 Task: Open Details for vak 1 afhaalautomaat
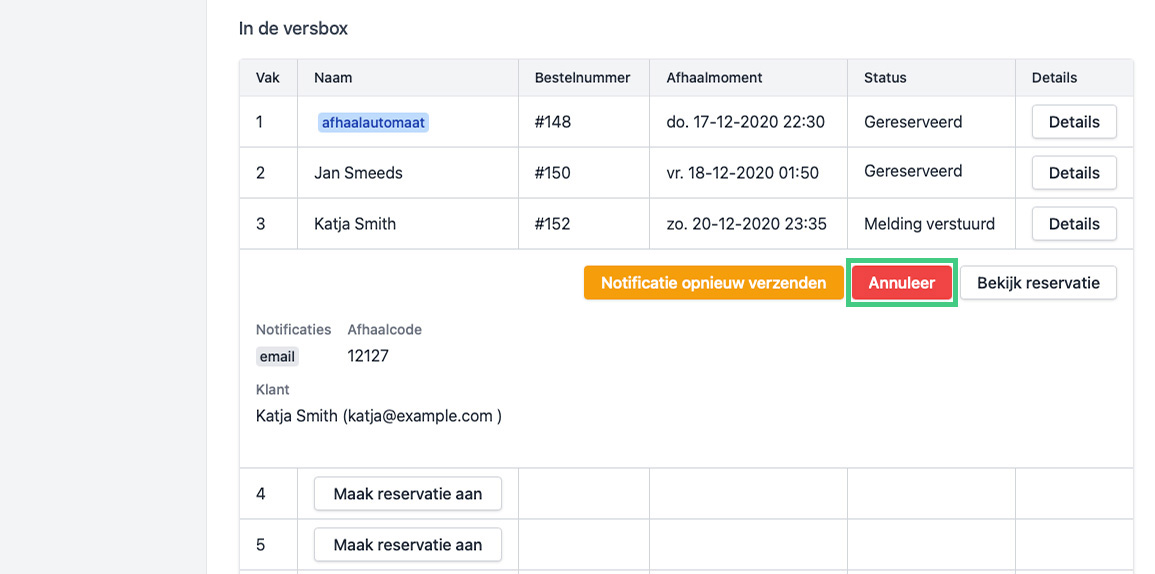pyautogui.click(x=1074, y=122)
